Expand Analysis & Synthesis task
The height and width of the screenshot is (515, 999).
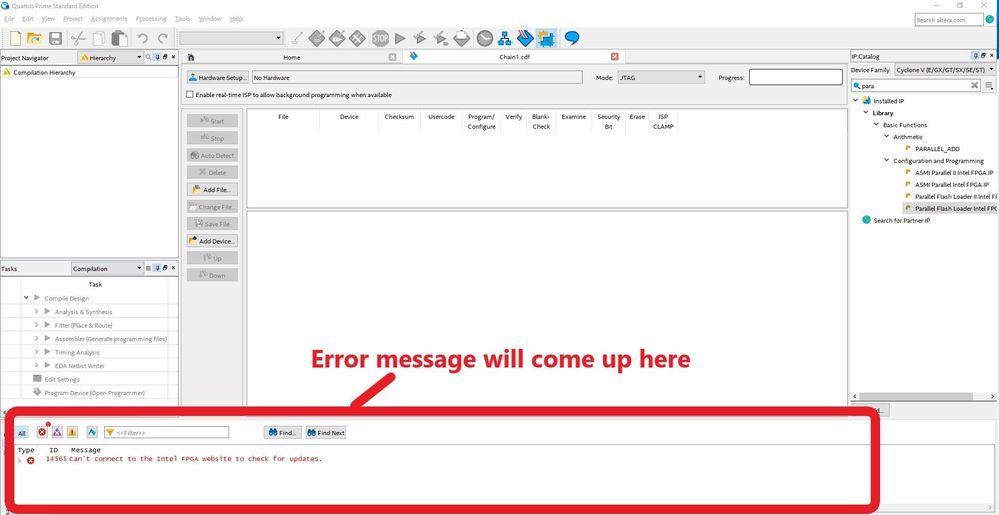[x=36, y=312]
